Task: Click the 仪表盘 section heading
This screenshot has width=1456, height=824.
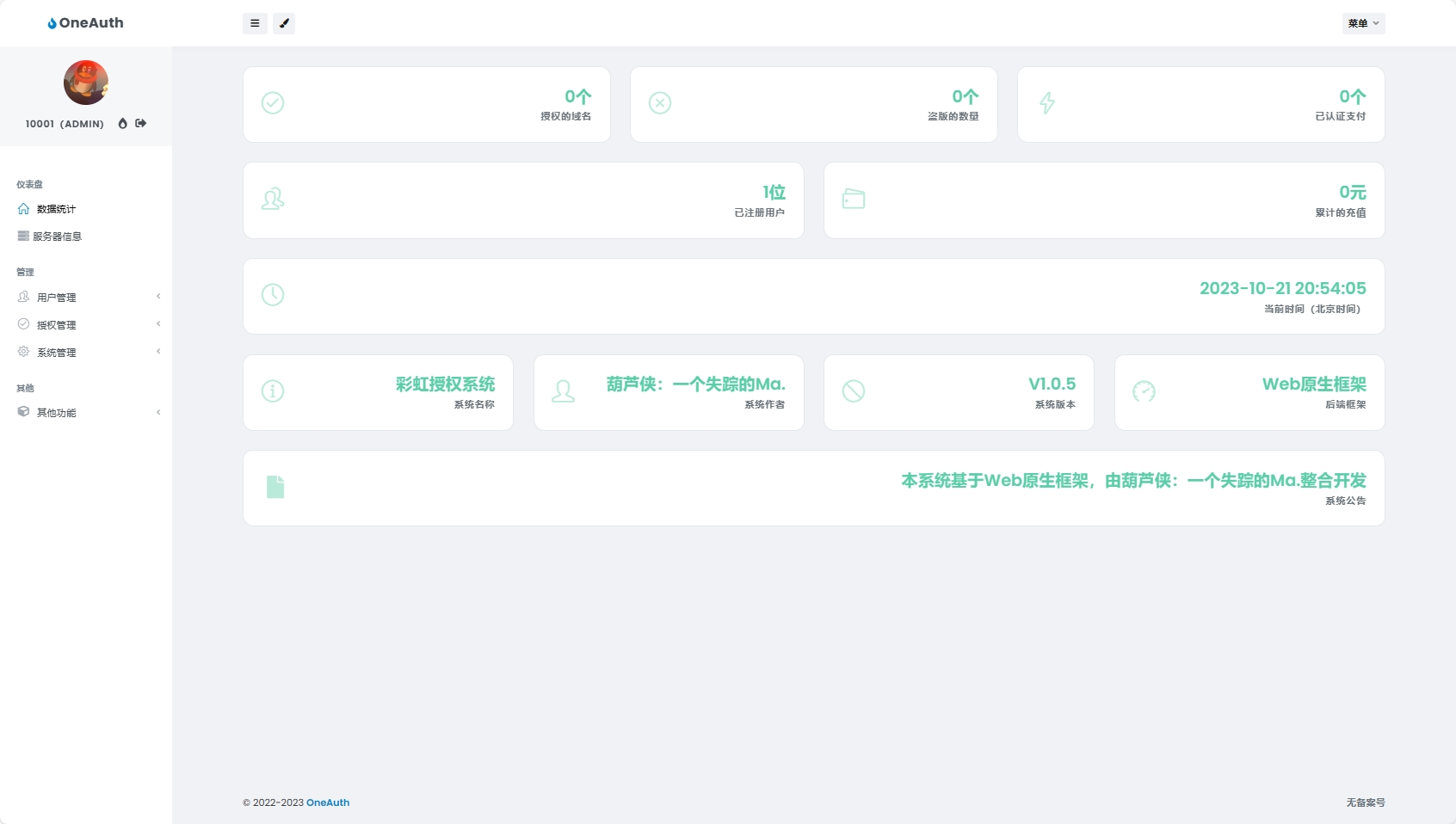Action: (x=29, y=184)
